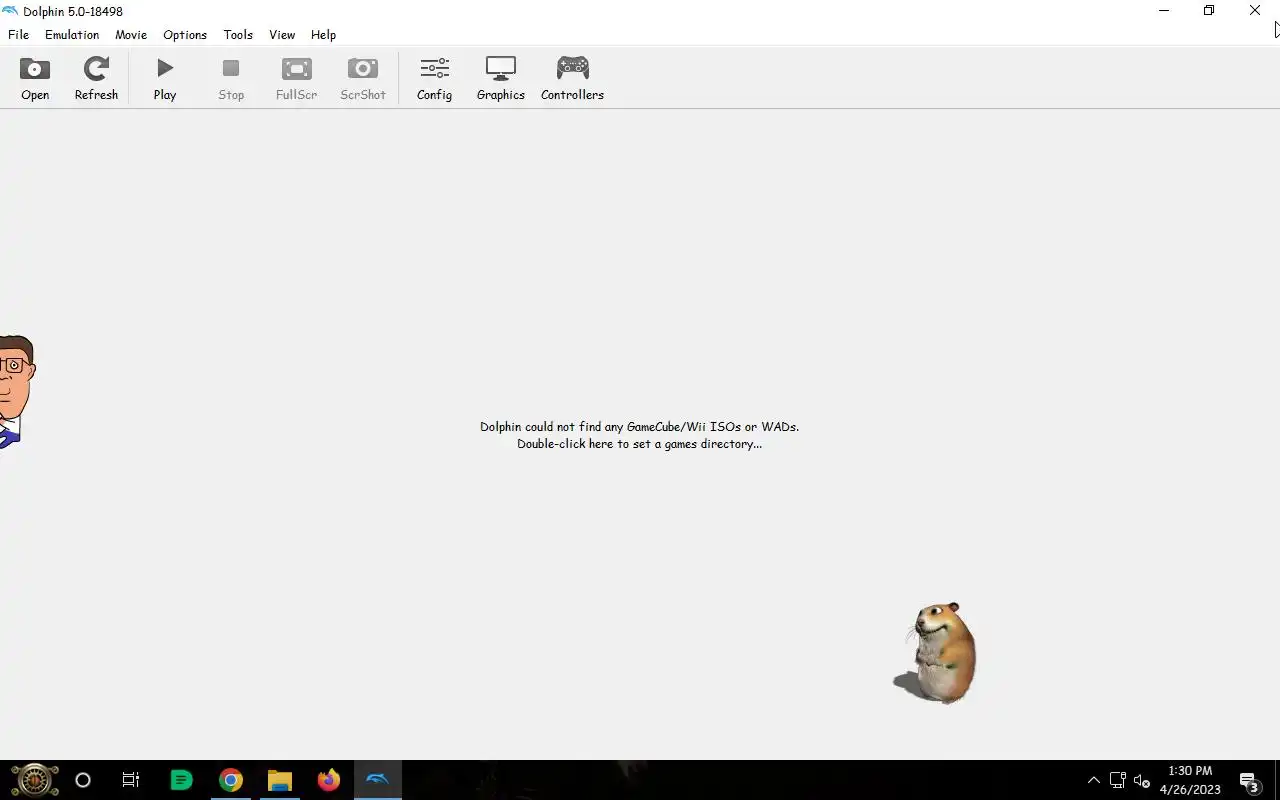Open the Graphics settings
This screenshot has height=800, width=1280.
pyautogui.click(x=500, y=79)
